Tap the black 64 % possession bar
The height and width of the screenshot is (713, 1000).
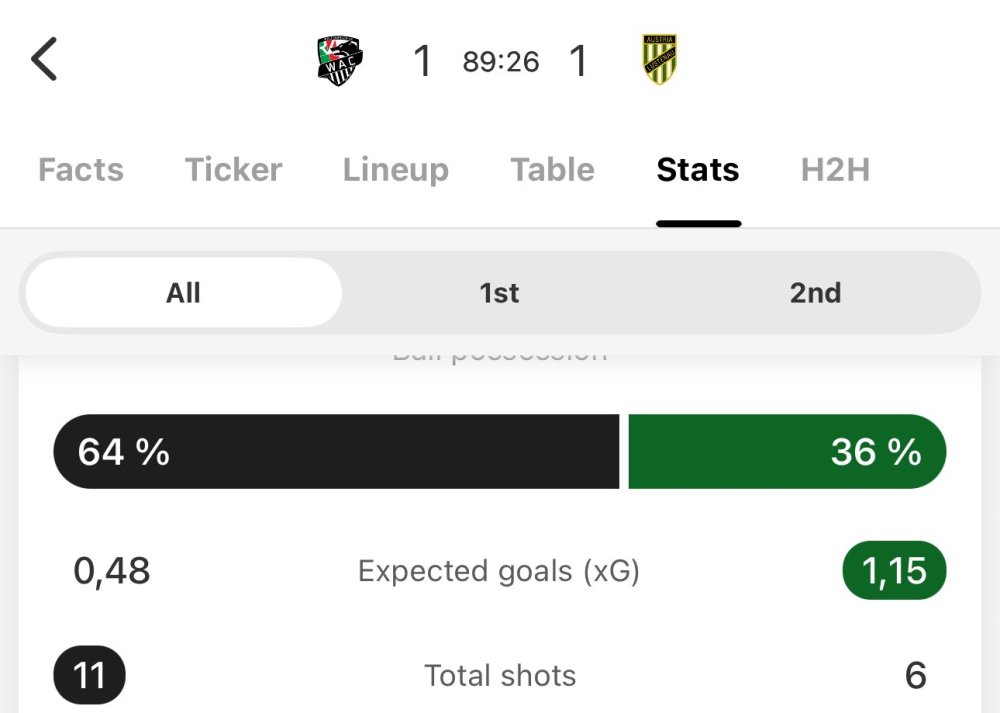pyautogui.click(x=336, y=452)
